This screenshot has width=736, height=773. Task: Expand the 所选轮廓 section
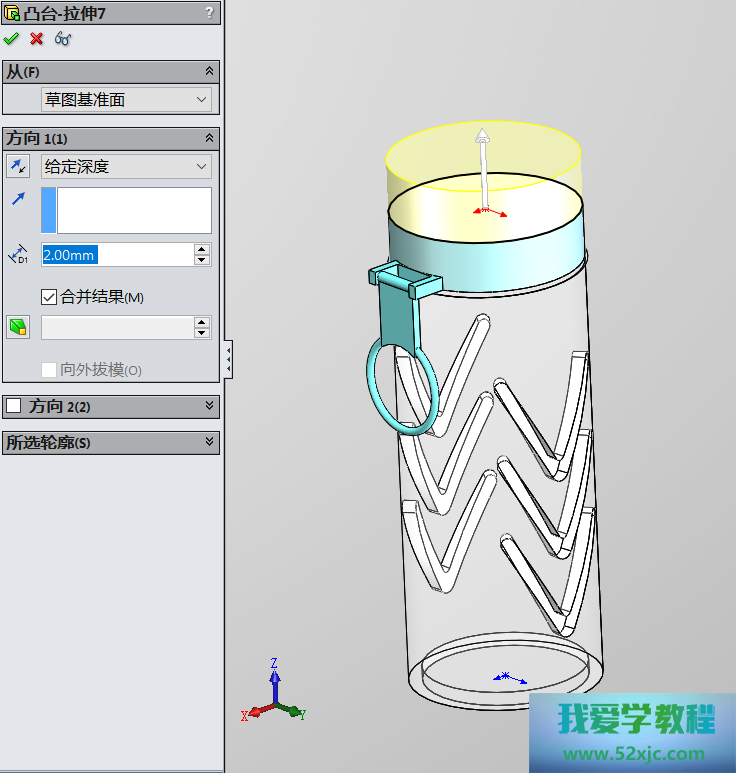coord(209,442)
